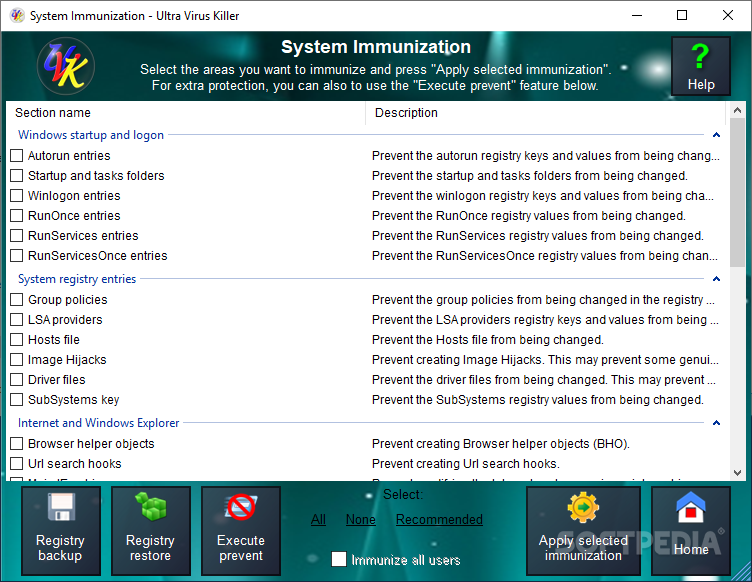
Task: Check the Driver files box
Action: (x=17, y=380)
